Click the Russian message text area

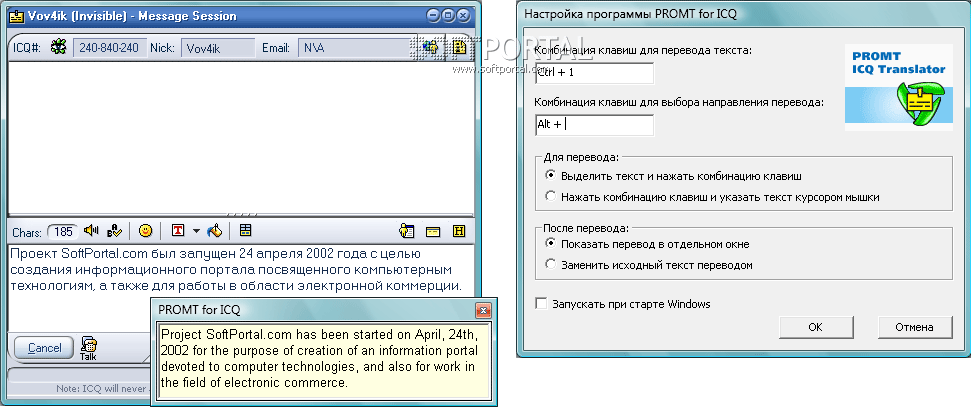240,287
